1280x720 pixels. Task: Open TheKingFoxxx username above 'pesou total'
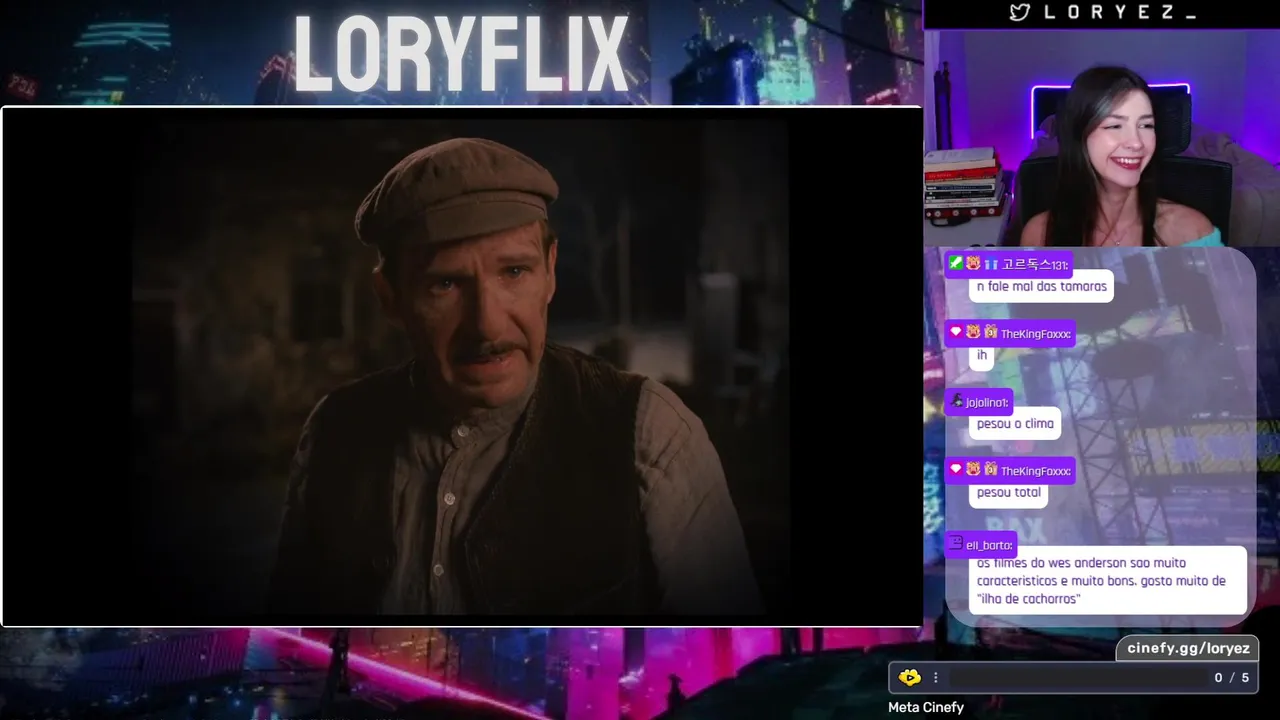pyautogui.click(x=1036, y=471)
